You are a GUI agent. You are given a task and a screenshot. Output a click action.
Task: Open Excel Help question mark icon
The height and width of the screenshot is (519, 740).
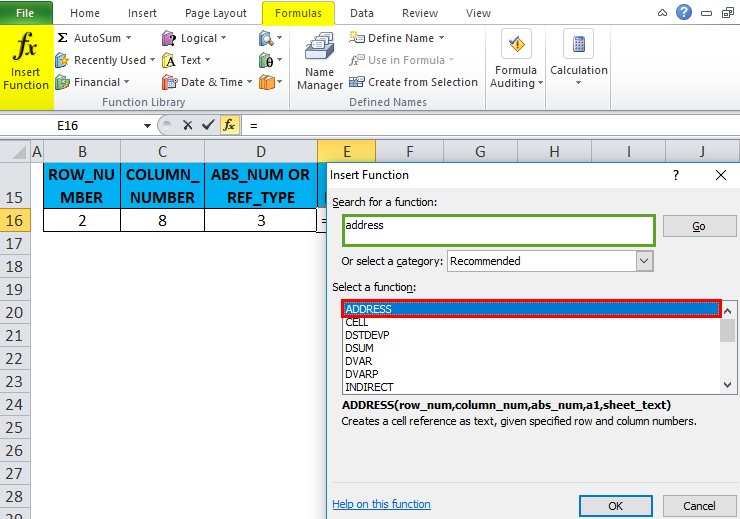click(x=684, y=12)
